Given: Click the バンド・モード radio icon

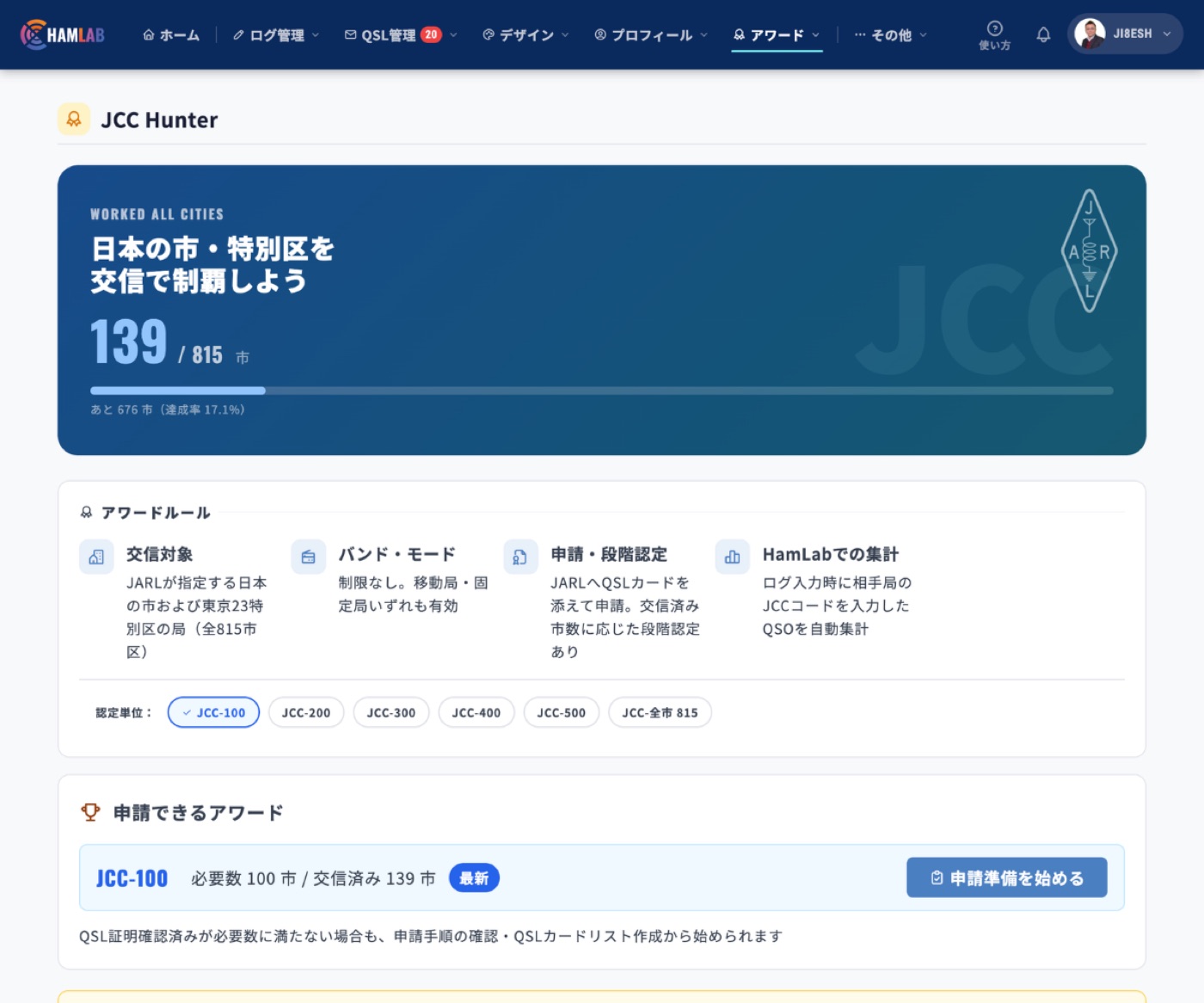Looking at the screenshot, I should tap(308, 557).
